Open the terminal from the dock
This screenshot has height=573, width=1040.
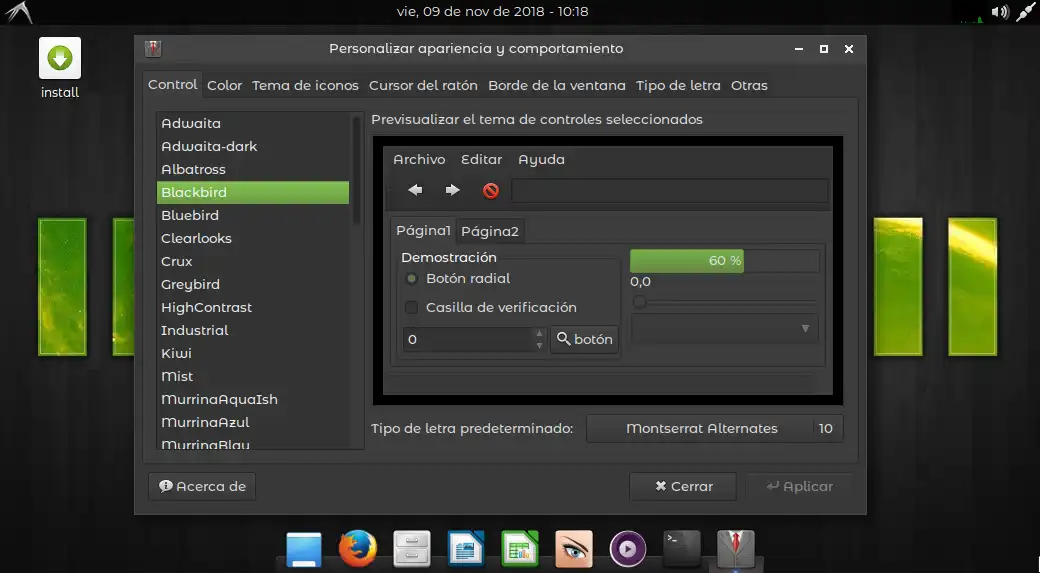point(682,548)
